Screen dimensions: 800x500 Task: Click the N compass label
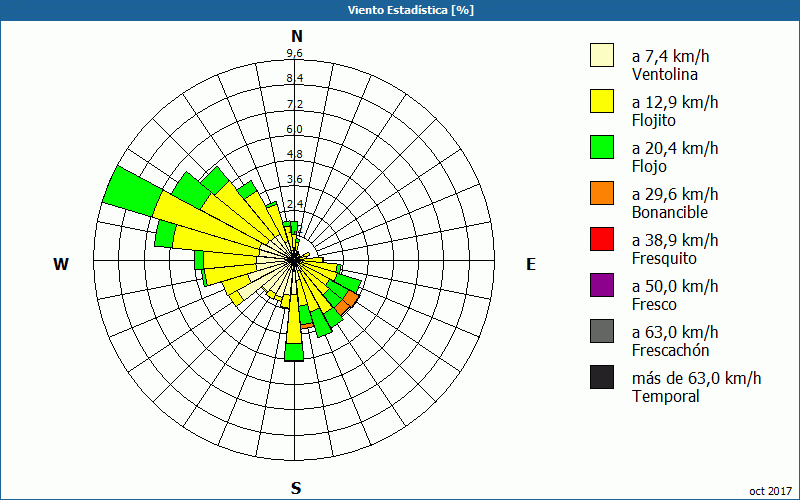(x=296, y=36)
